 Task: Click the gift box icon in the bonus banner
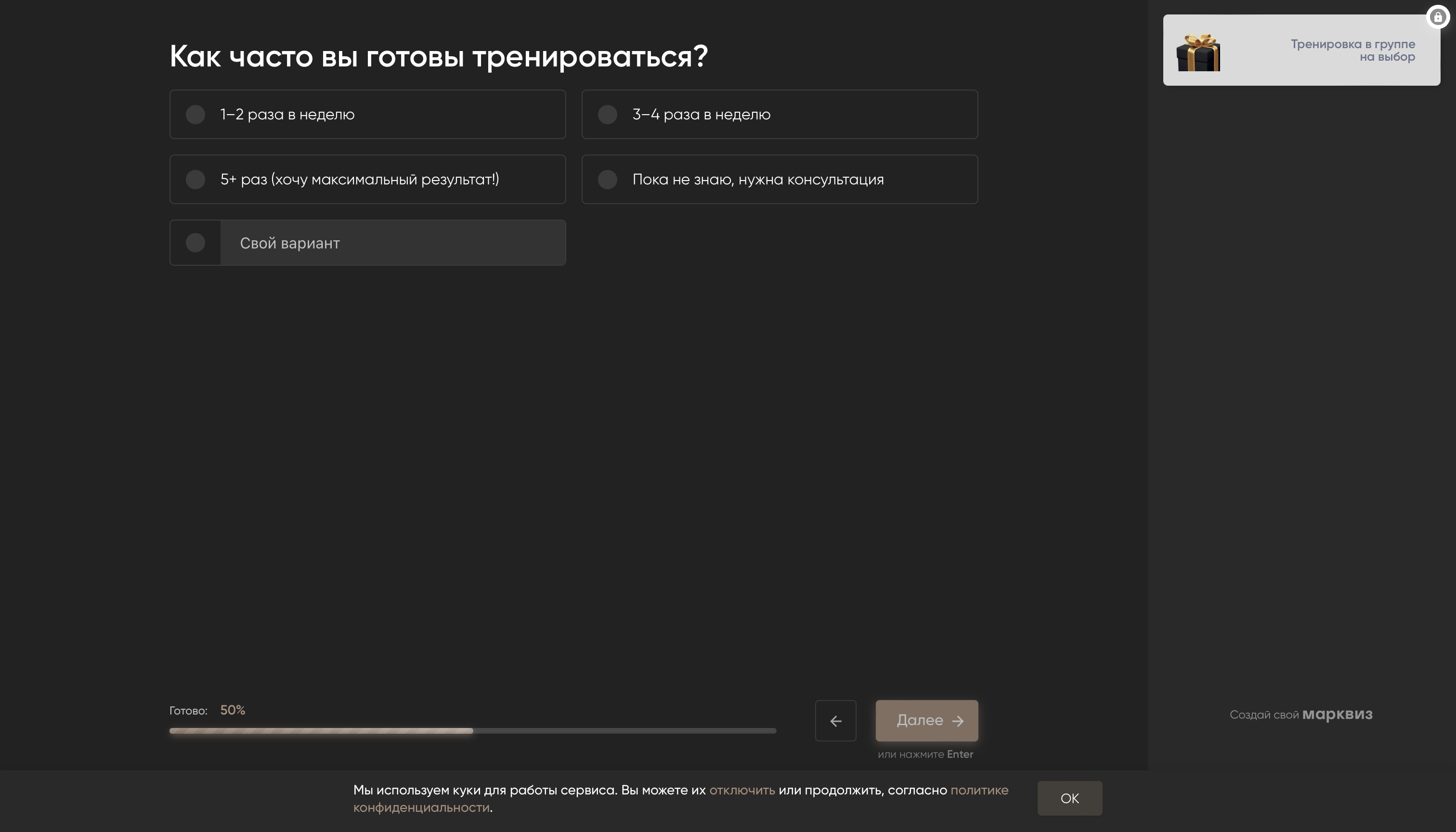click(x=1198, y=52)
